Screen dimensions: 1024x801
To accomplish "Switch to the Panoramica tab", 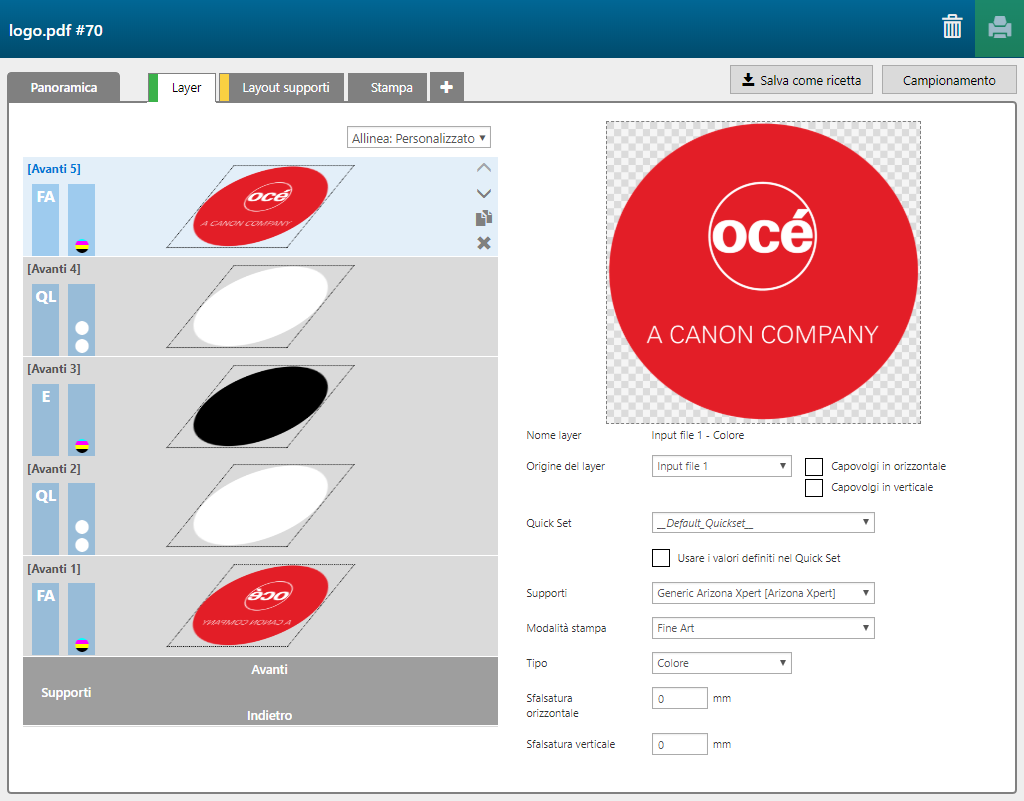I will point(63,87).
